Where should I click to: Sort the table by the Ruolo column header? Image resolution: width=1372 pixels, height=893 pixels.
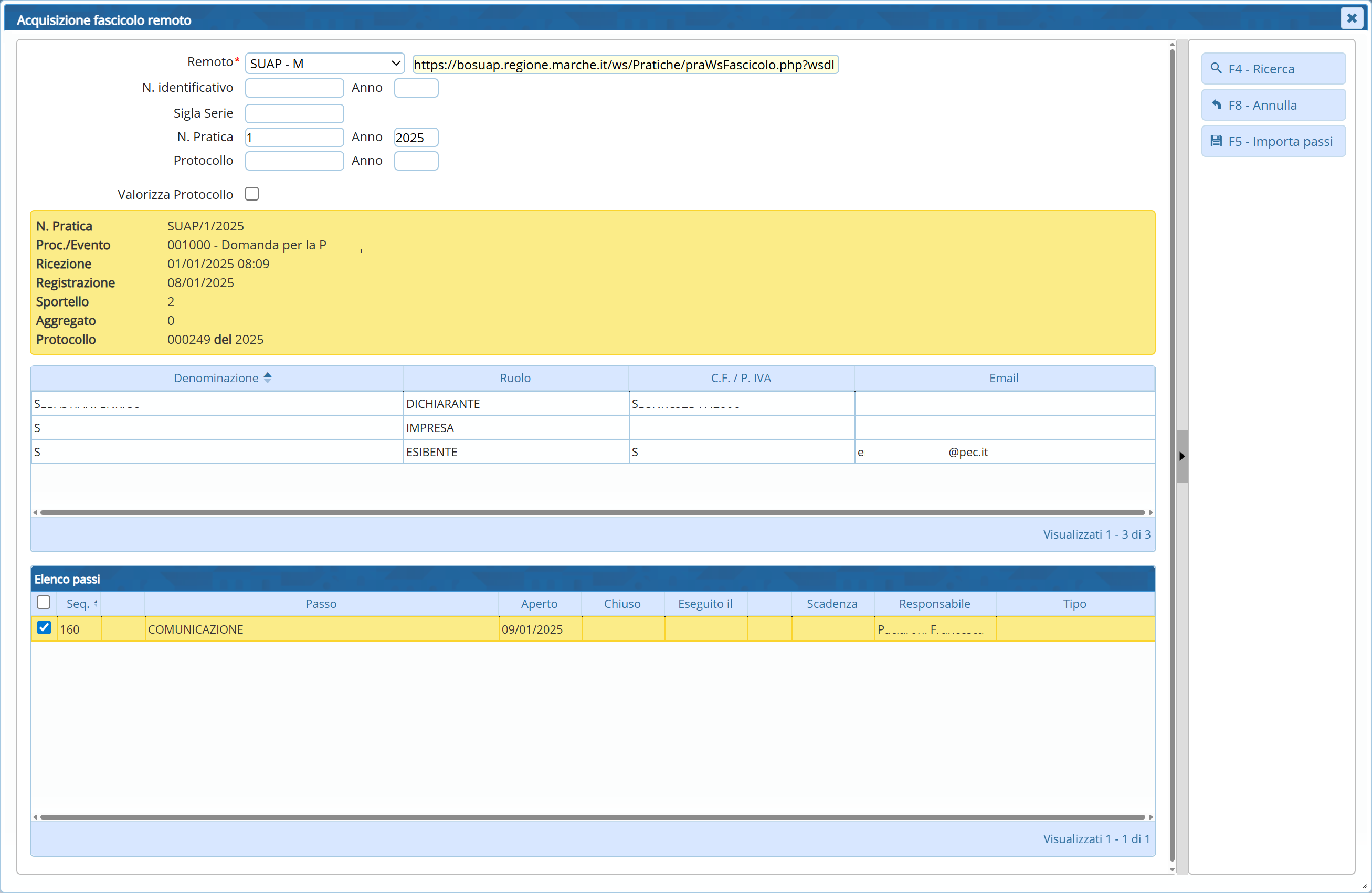515,378
